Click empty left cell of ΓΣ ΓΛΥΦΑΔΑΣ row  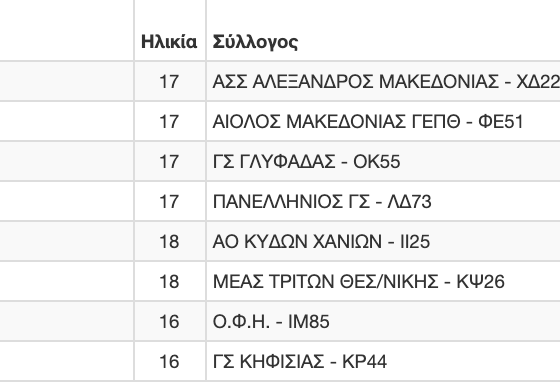click(x=67, y=161)
